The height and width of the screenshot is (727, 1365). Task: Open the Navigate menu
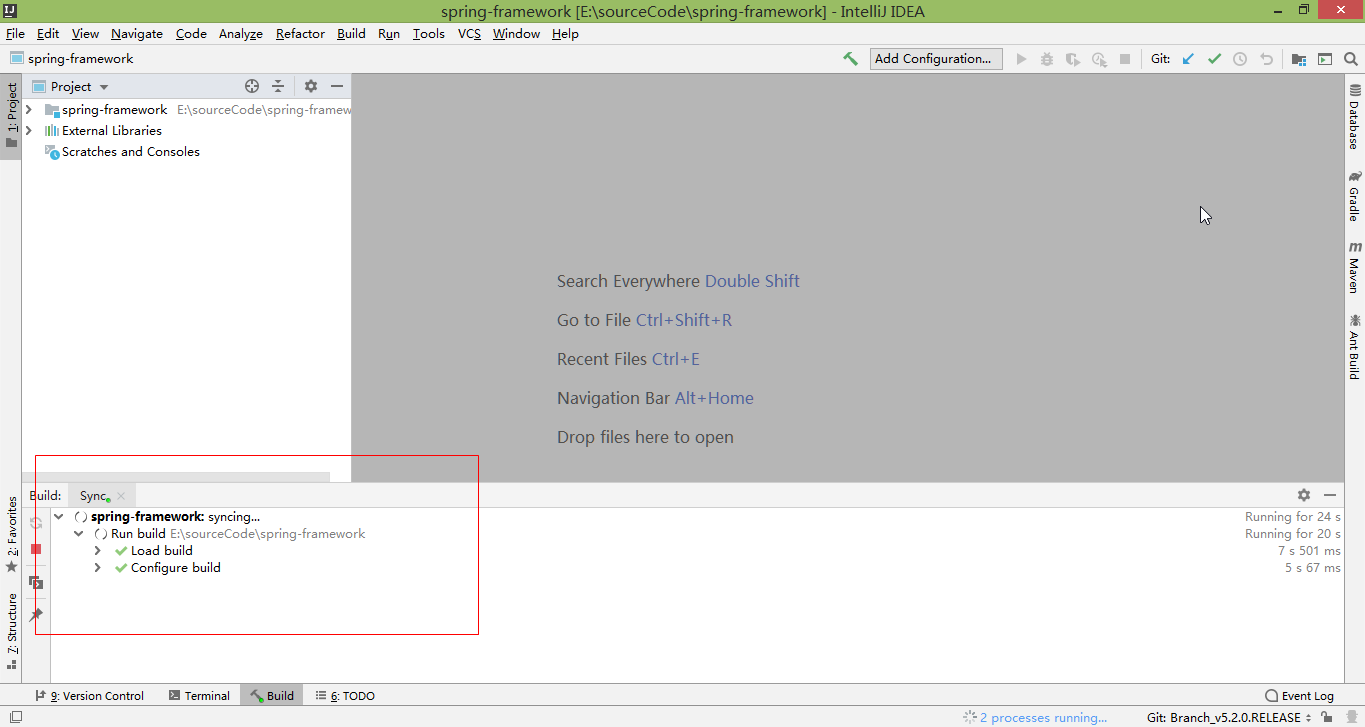(x=137, y=33)
